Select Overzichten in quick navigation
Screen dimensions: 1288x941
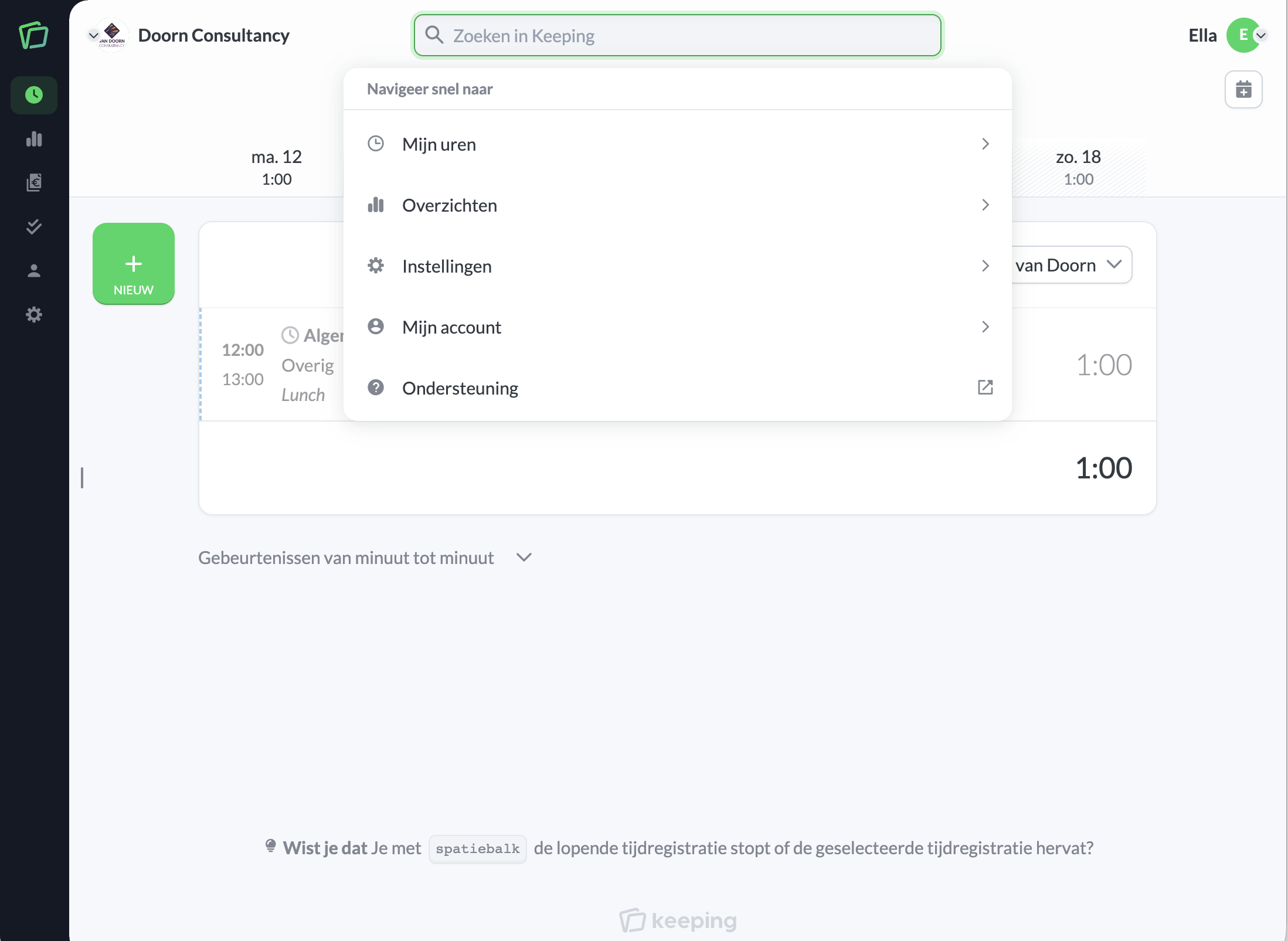[678, 205]
